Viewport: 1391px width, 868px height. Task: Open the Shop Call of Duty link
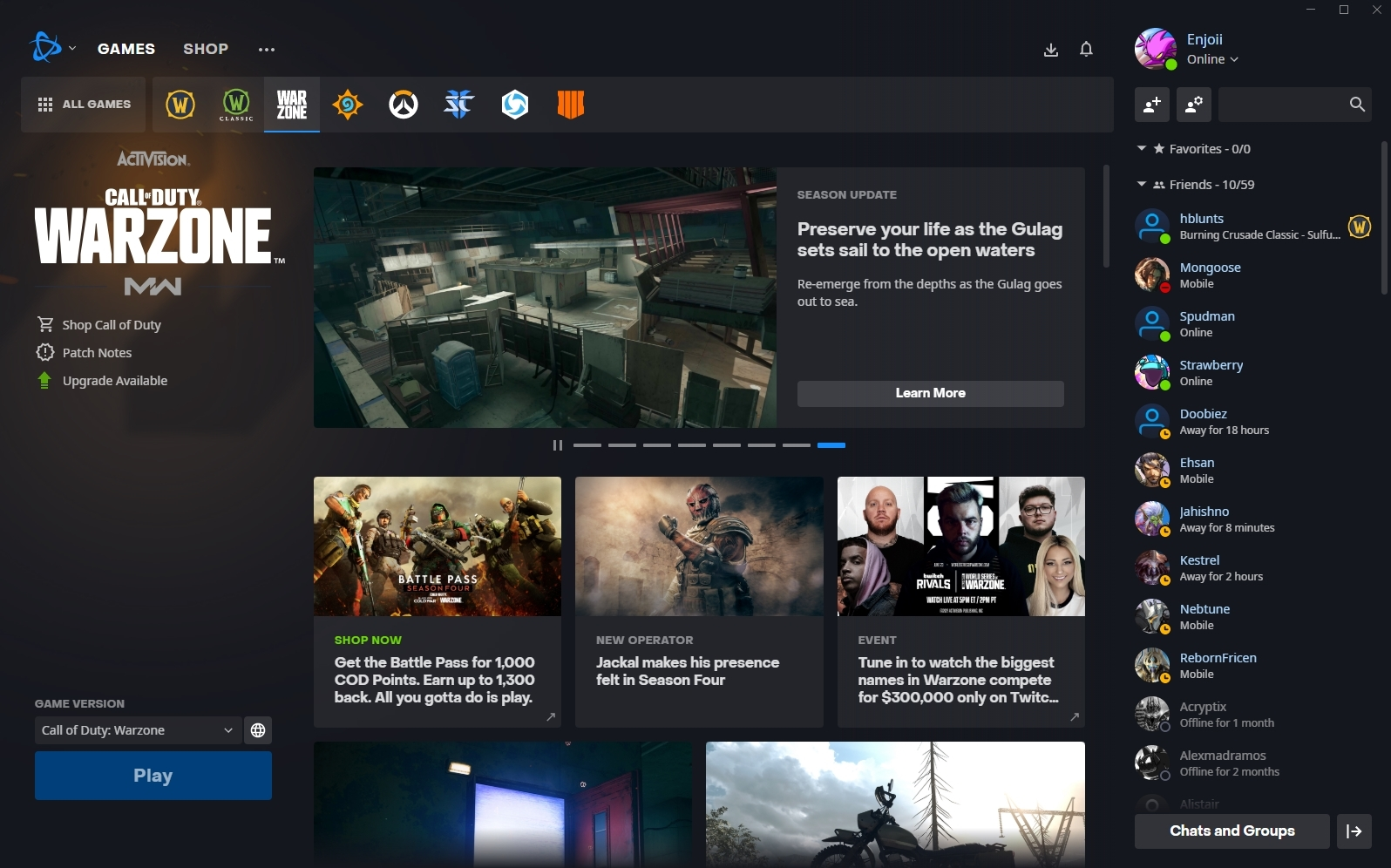[112, 325]
